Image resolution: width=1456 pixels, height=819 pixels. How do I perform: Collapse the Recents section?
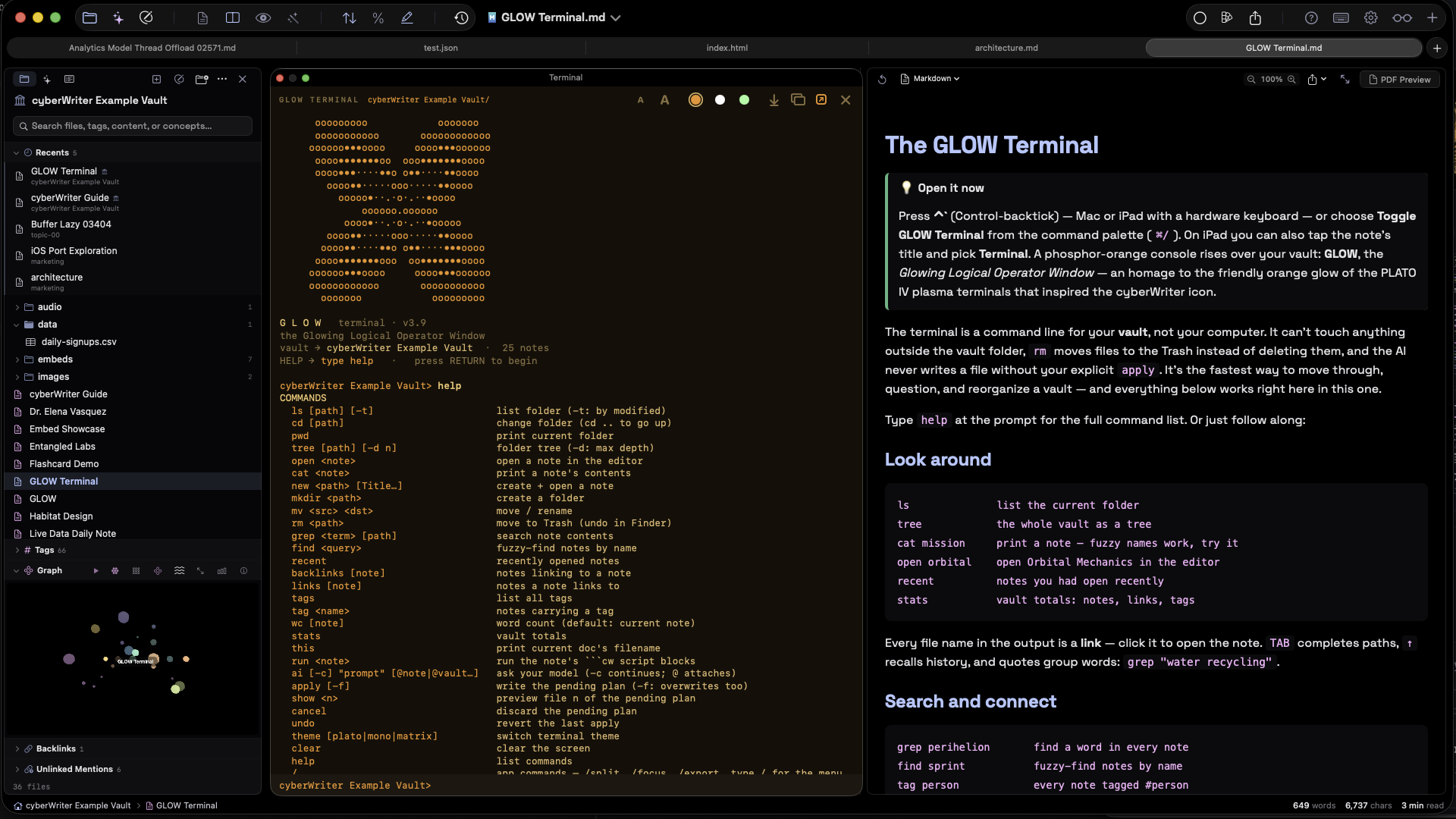pos(17,152)
